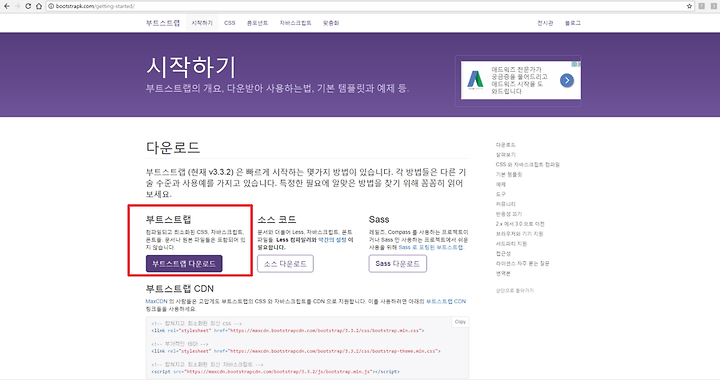
Task: Jump to 반응성 끄기 in the sidebar
Action: 508,214
